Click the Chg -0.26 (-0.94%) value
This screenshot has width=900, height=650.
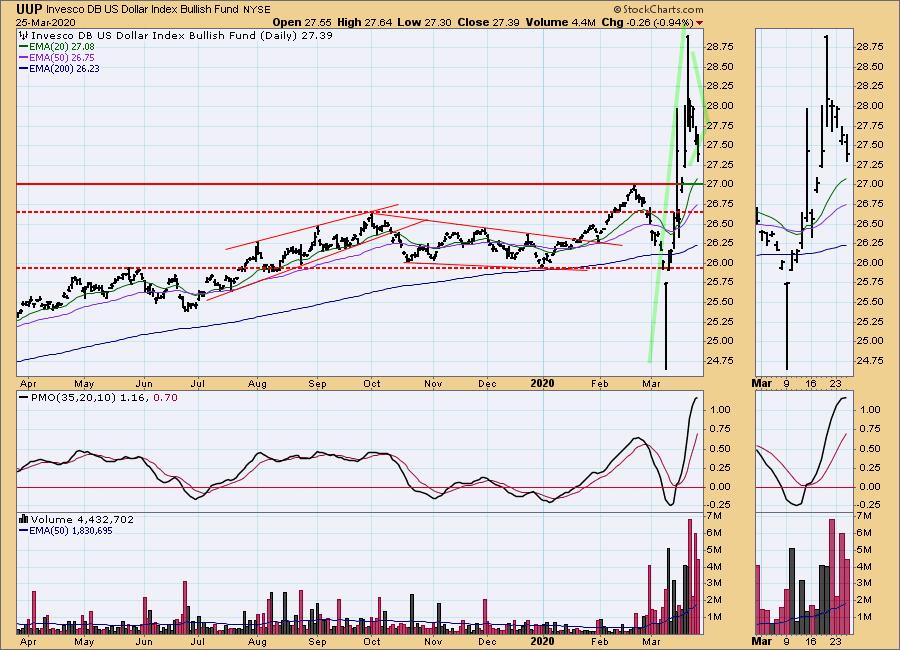click(x=647, y=22)
